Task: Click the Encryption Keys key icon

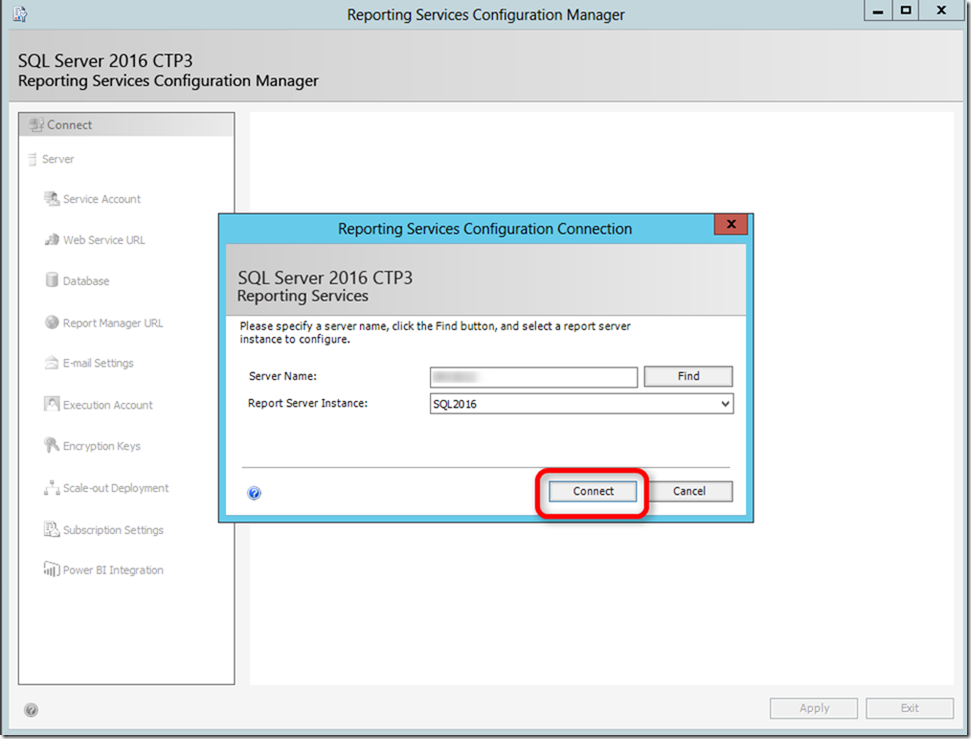Action: 51,445
